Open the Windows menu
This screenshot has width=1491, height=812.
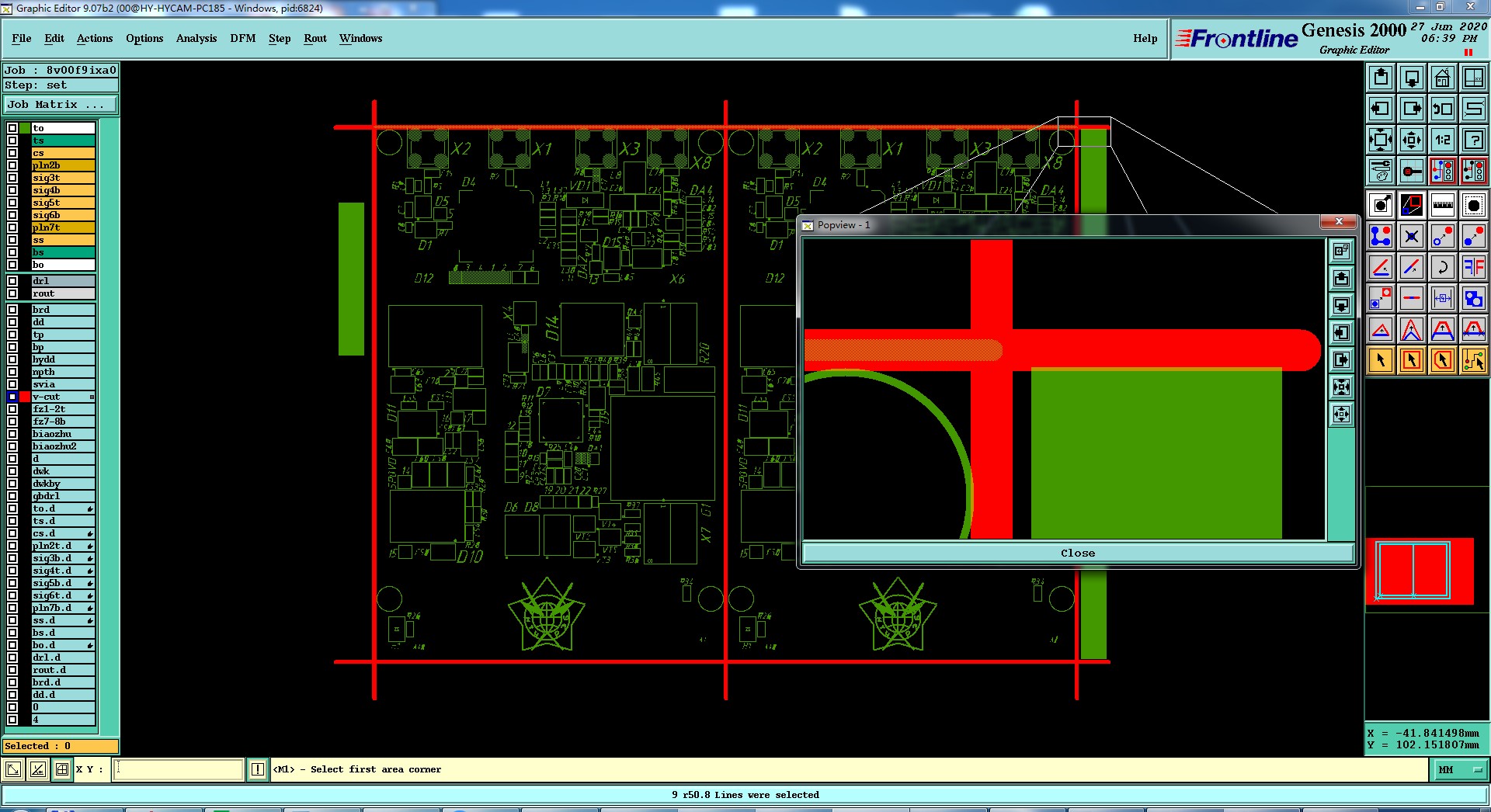(x=360, y=38)
